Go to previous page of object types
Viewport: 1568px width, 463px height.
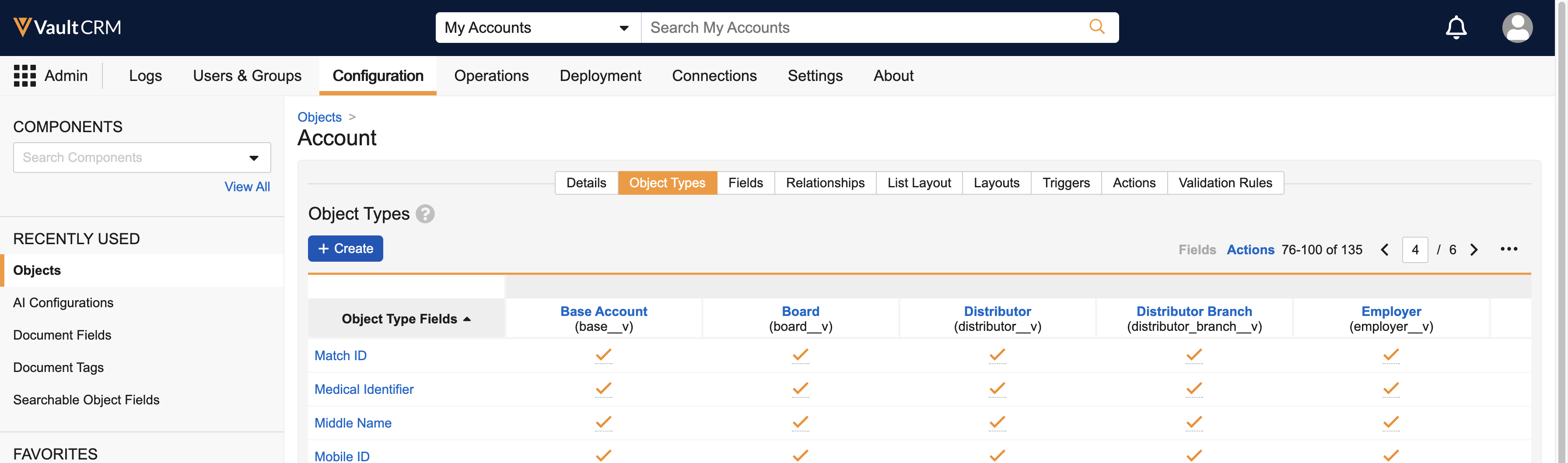[1384, 250]
